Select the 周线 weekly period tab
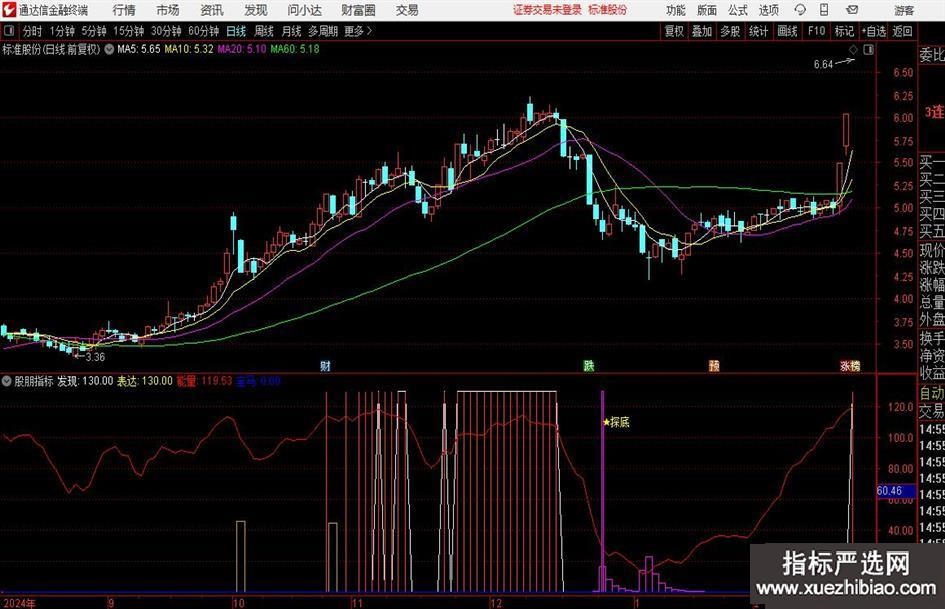The image size is (945, 609). click(x=264, y=31)
